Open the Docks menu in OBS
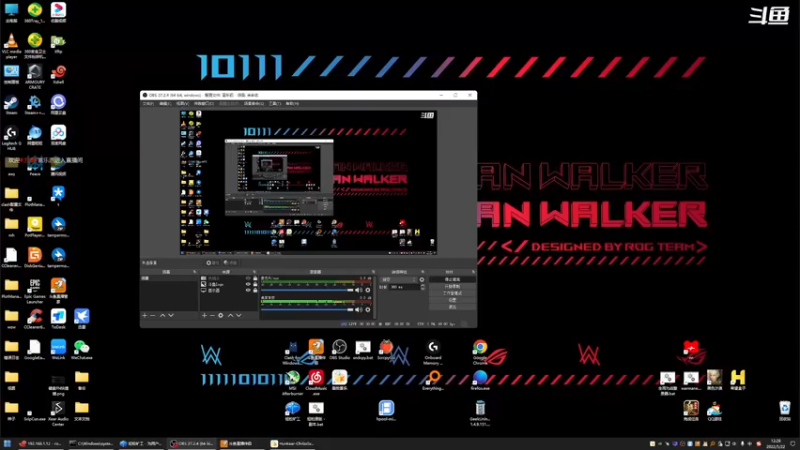This screenshot has width=800, height=450. click(x=204, y=104)
